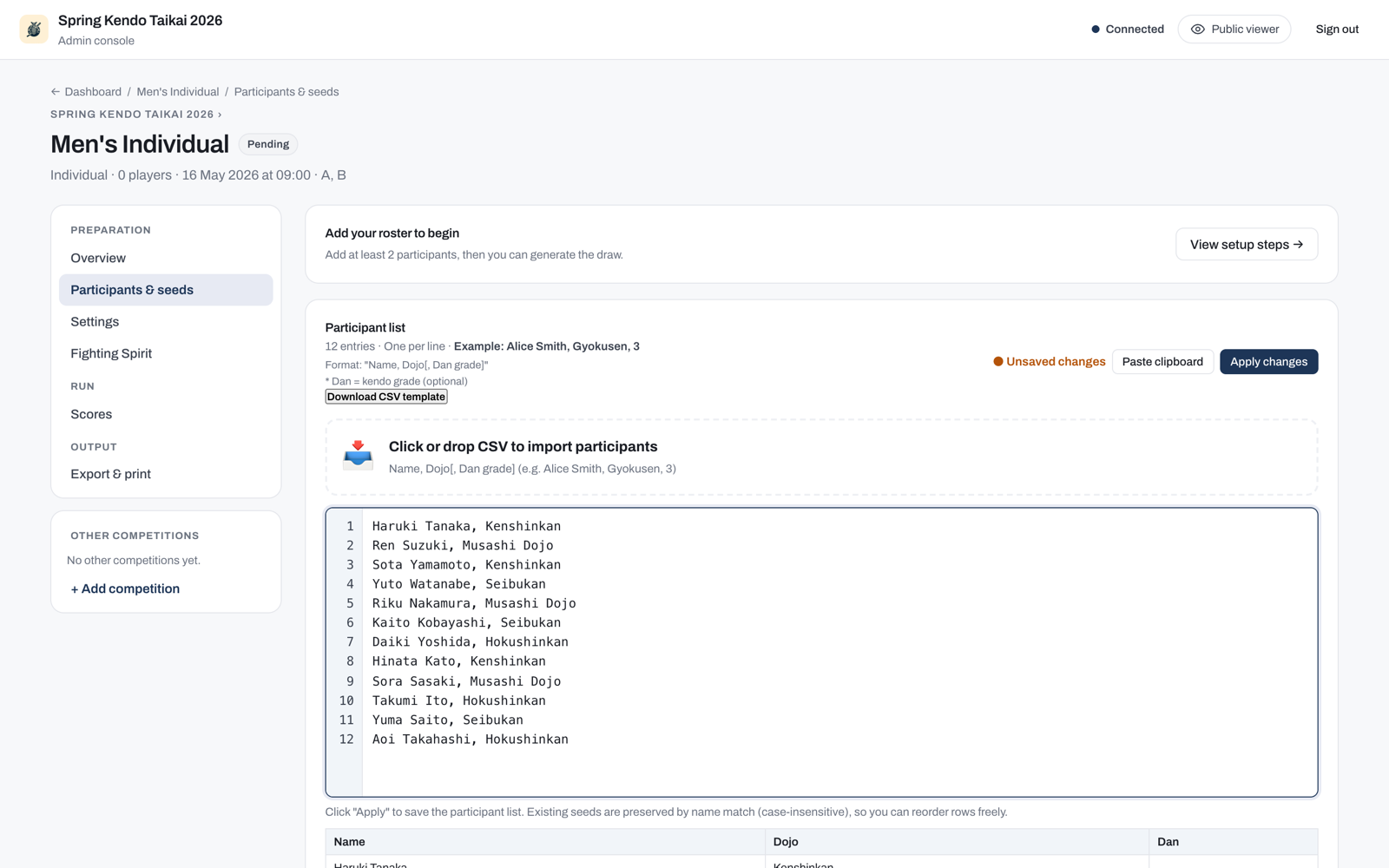The height and width of the screenshot is (868, 1389).
Task: Expand the Spring Kendo Taikai 2026 chevron
Action: point(220,115)
